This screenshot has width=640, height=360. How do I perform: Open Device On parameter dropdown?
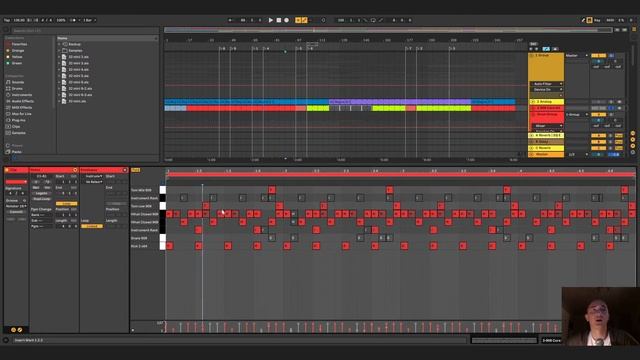pyautogui.click(x=547, y=89)
